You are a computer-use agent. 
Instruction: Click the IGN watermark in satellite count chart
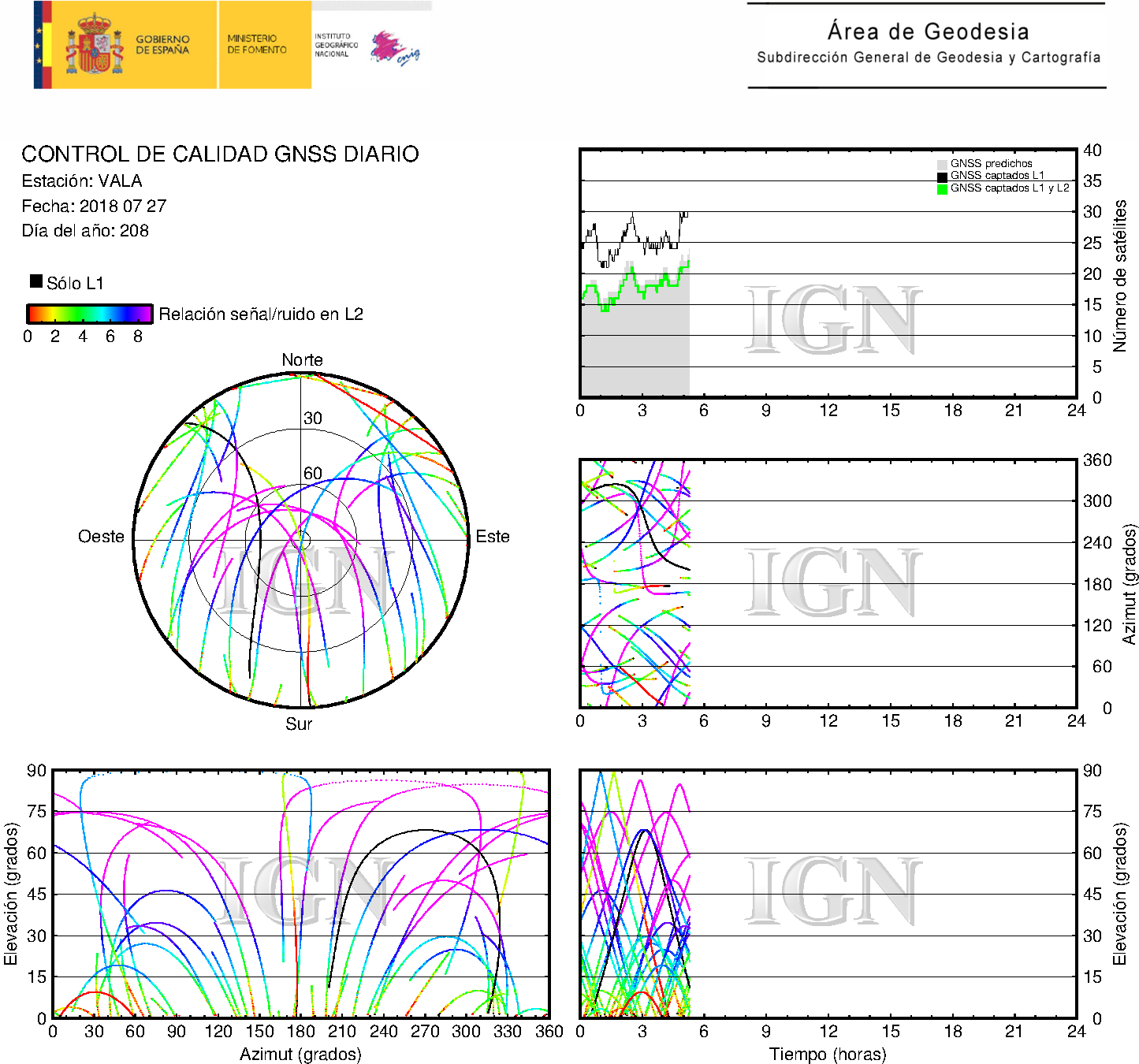point(832,320)
